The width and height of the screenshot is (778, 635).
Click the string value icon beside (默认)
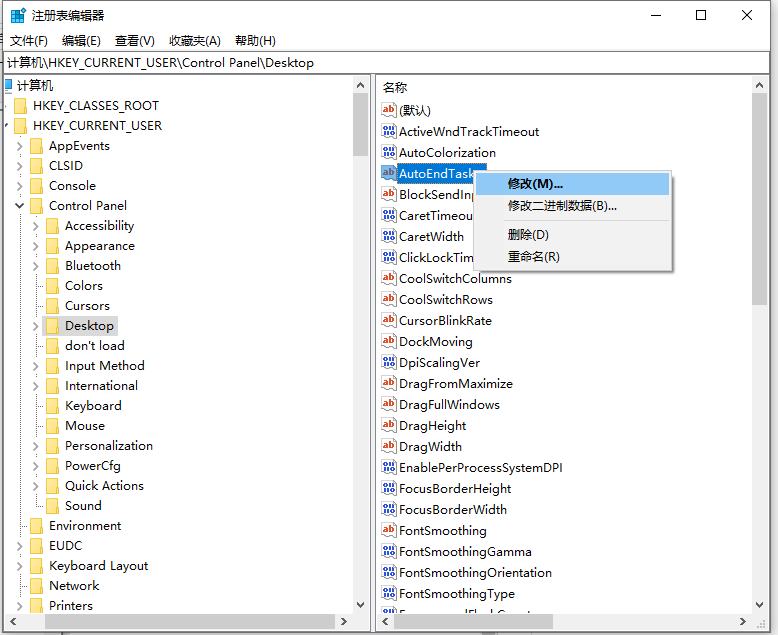(x=389, y=110)
